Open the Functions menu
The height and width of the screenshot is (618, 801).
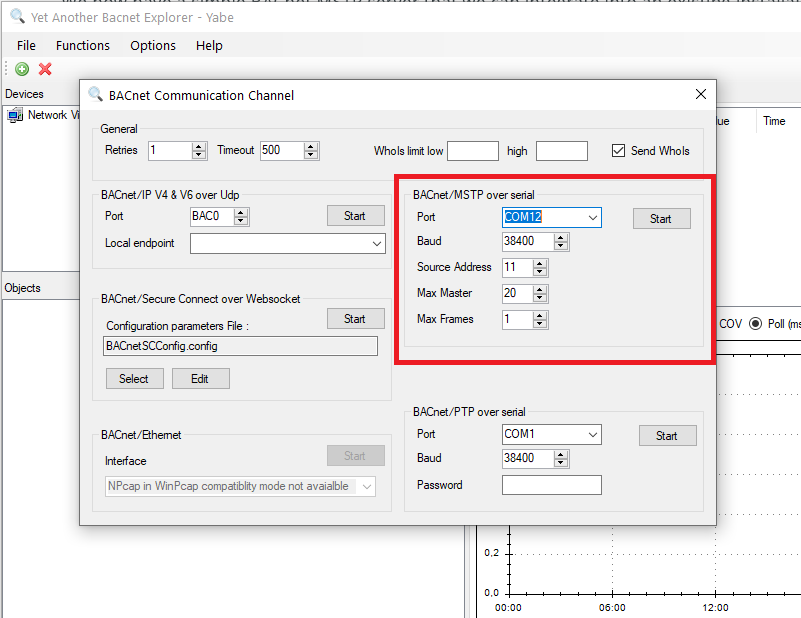coord(83,45)
